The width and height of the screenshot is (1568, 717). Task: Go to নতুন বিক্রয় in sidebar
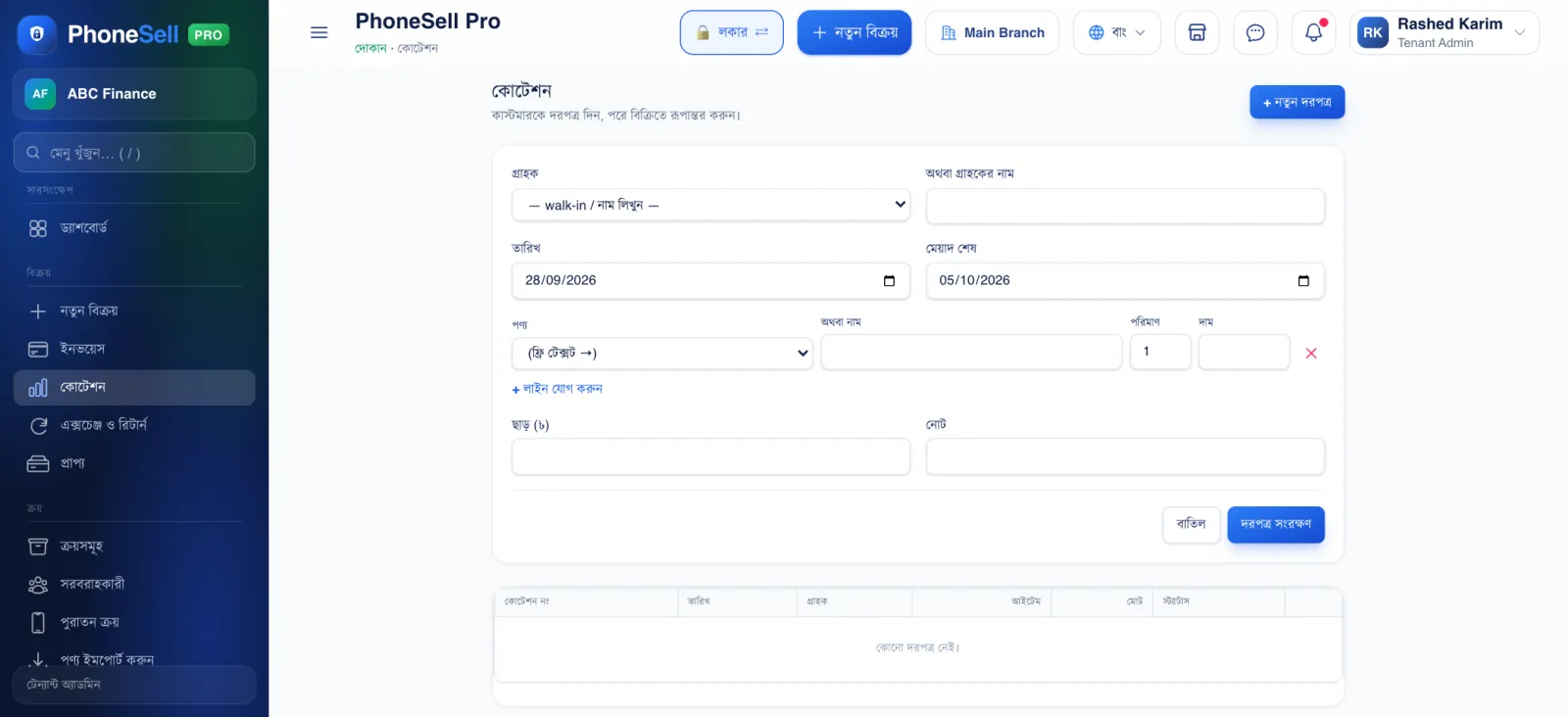coord(134,311)
